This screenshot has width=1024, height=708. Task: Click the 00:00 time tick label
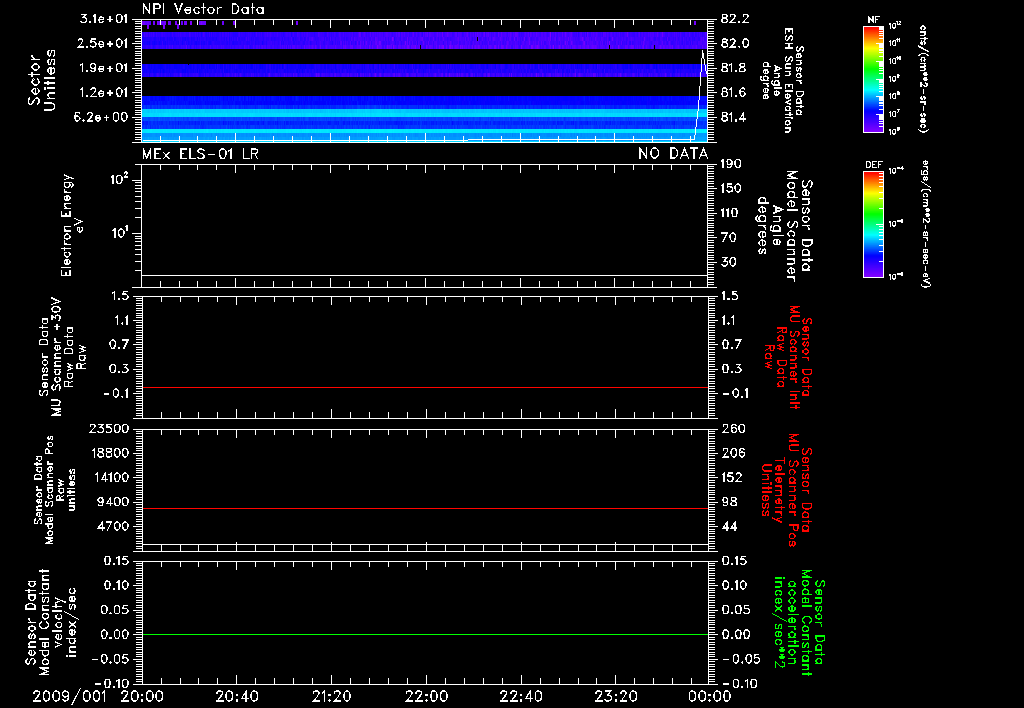(709, 696)
